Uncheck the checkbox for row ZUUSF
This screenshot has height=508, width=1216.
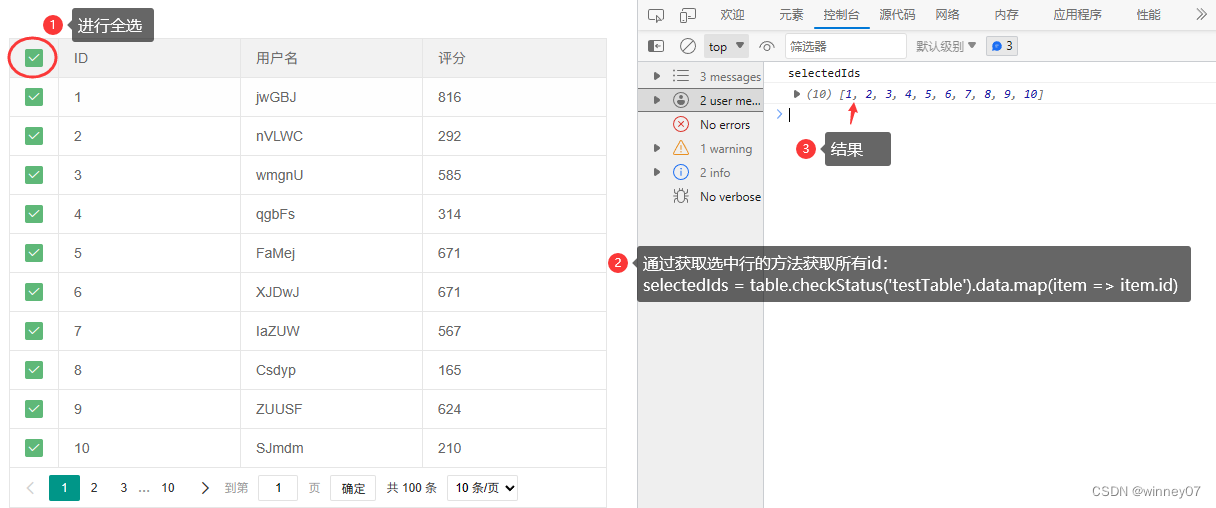[x=34, y=409]
